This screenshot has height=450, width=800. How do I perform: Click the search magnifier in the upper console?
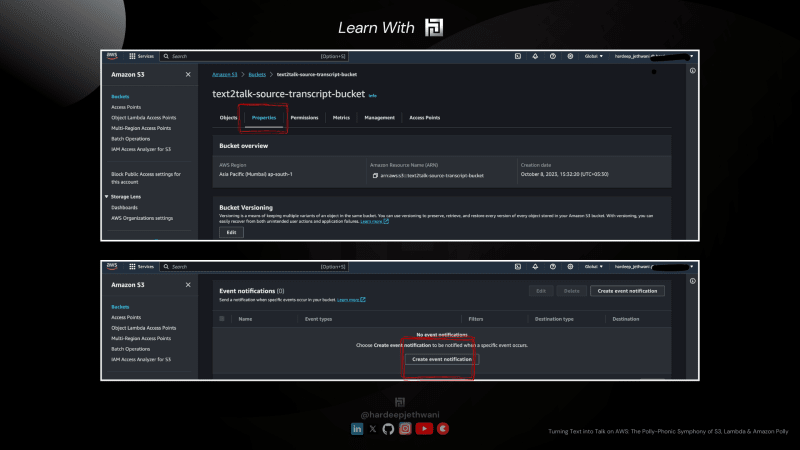click(x=166, y=56)
